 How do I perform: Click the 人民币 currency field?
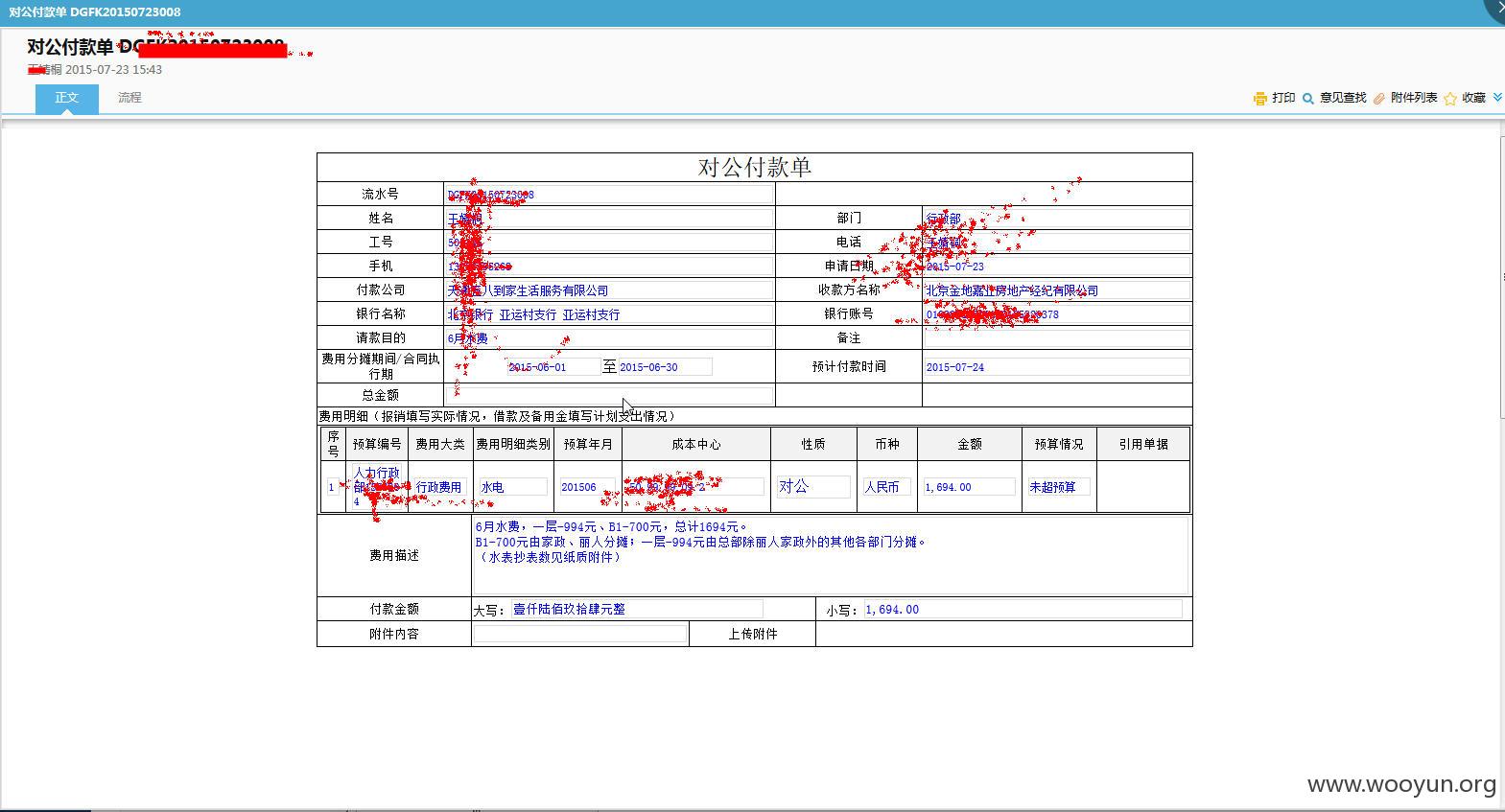click(885, 487)
